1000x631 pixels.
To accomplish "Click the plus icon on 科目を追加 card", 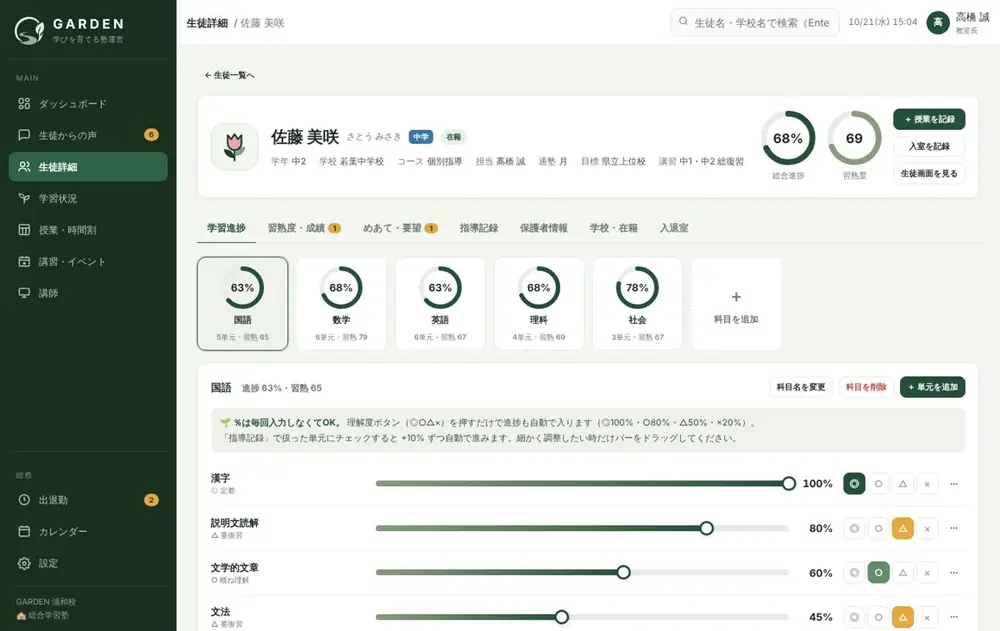I will (x=736, y=297).
